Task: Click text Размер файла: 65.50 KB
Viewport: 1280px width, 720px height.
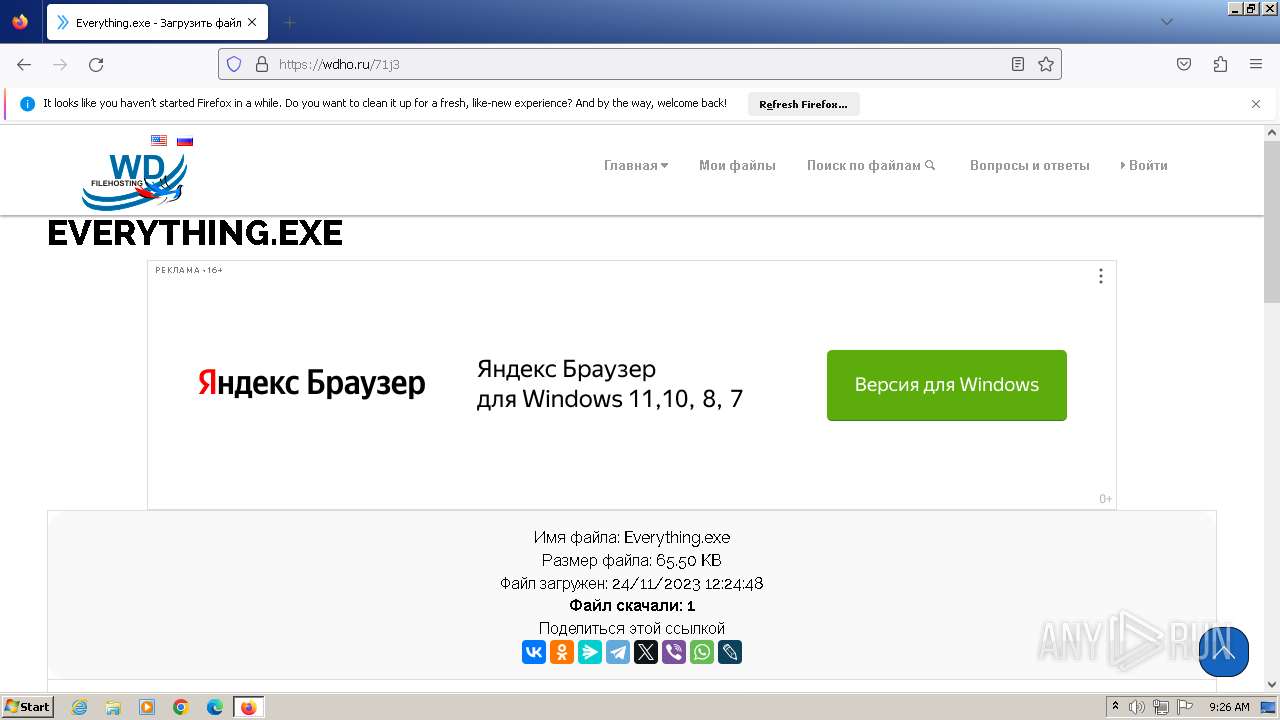Action: tap(632, 560)
